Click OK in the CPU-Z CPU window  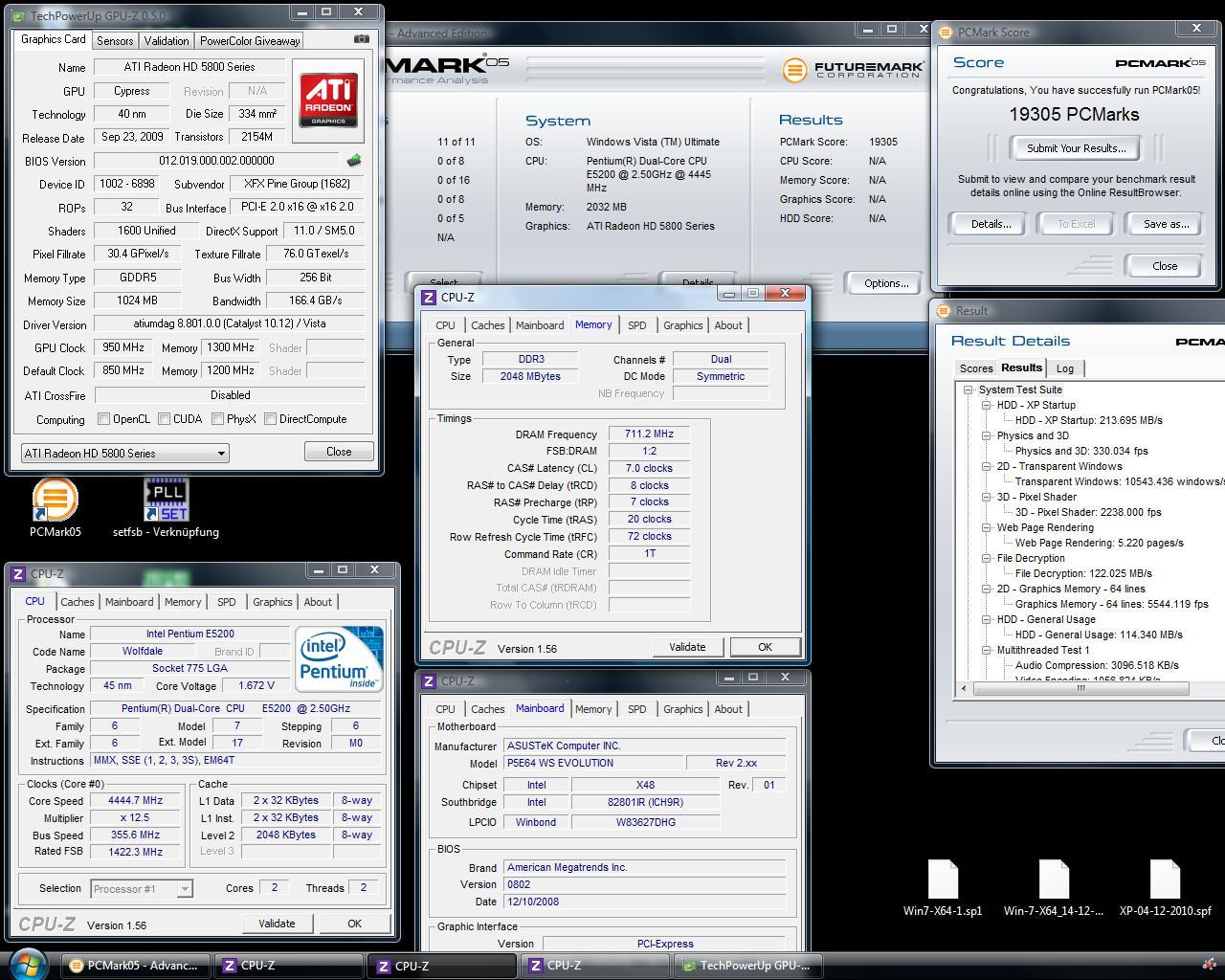tap(354, 924)
